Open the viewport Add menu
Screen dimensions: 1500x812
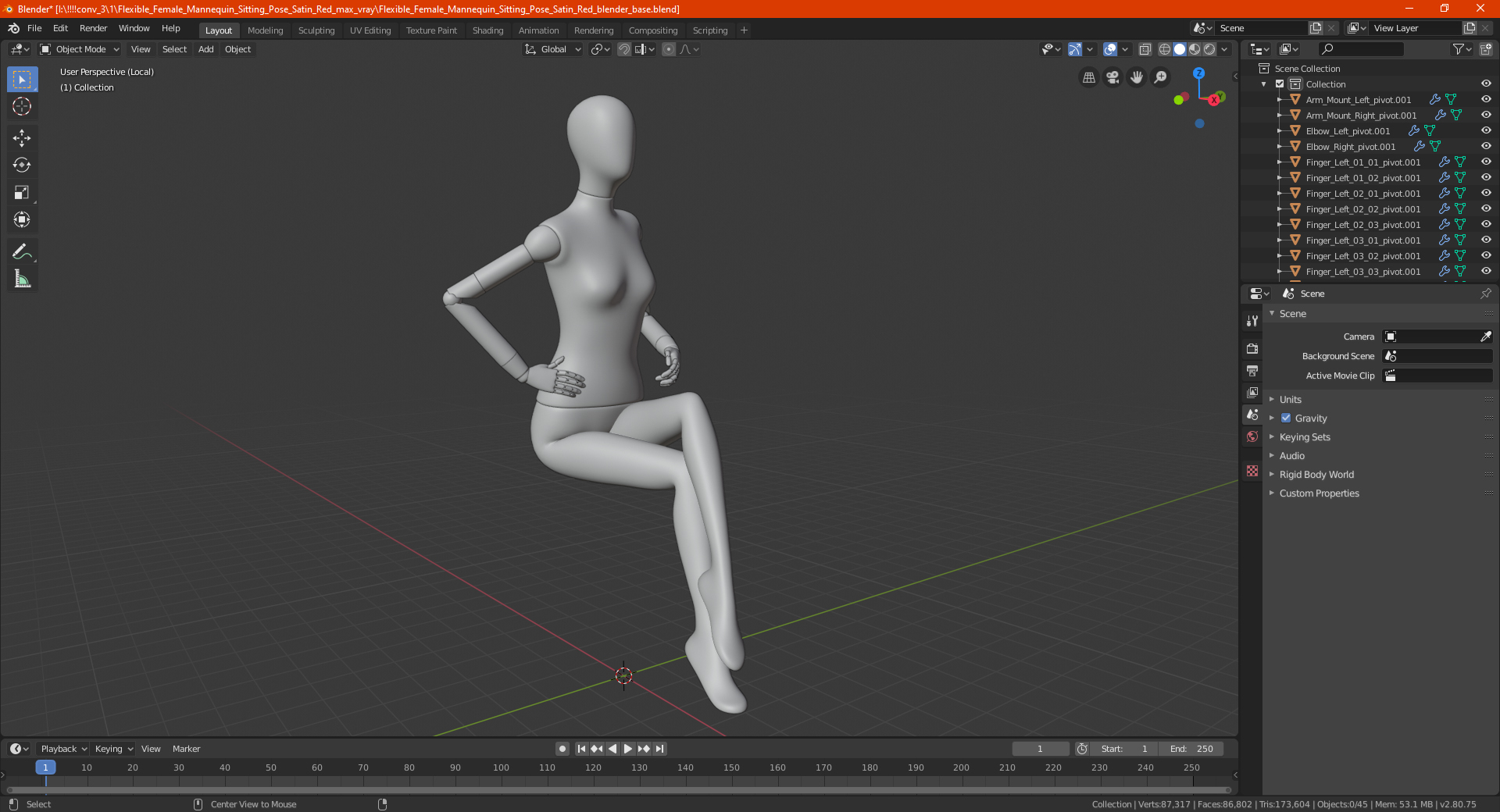point(206,49)
